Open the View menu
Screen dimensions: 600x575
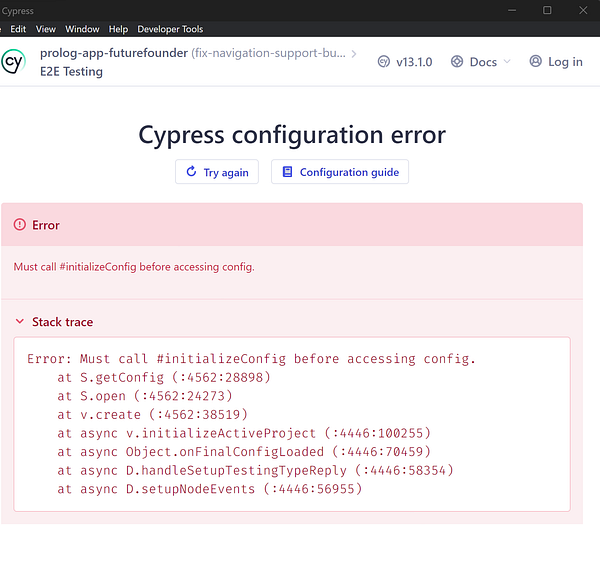(46, 29)
